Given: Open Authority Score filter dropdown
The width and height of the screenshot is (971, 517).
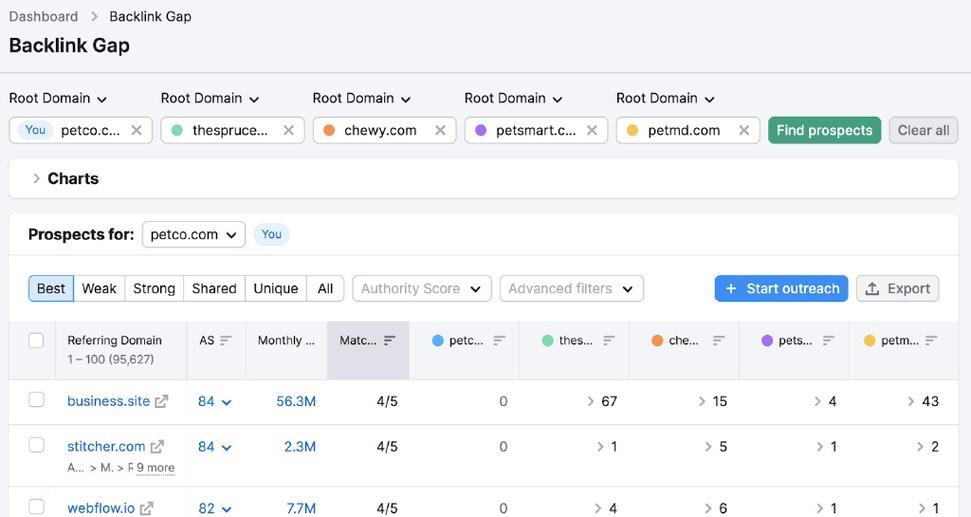Looking at the screenshot, I should (x=422, y=289).
